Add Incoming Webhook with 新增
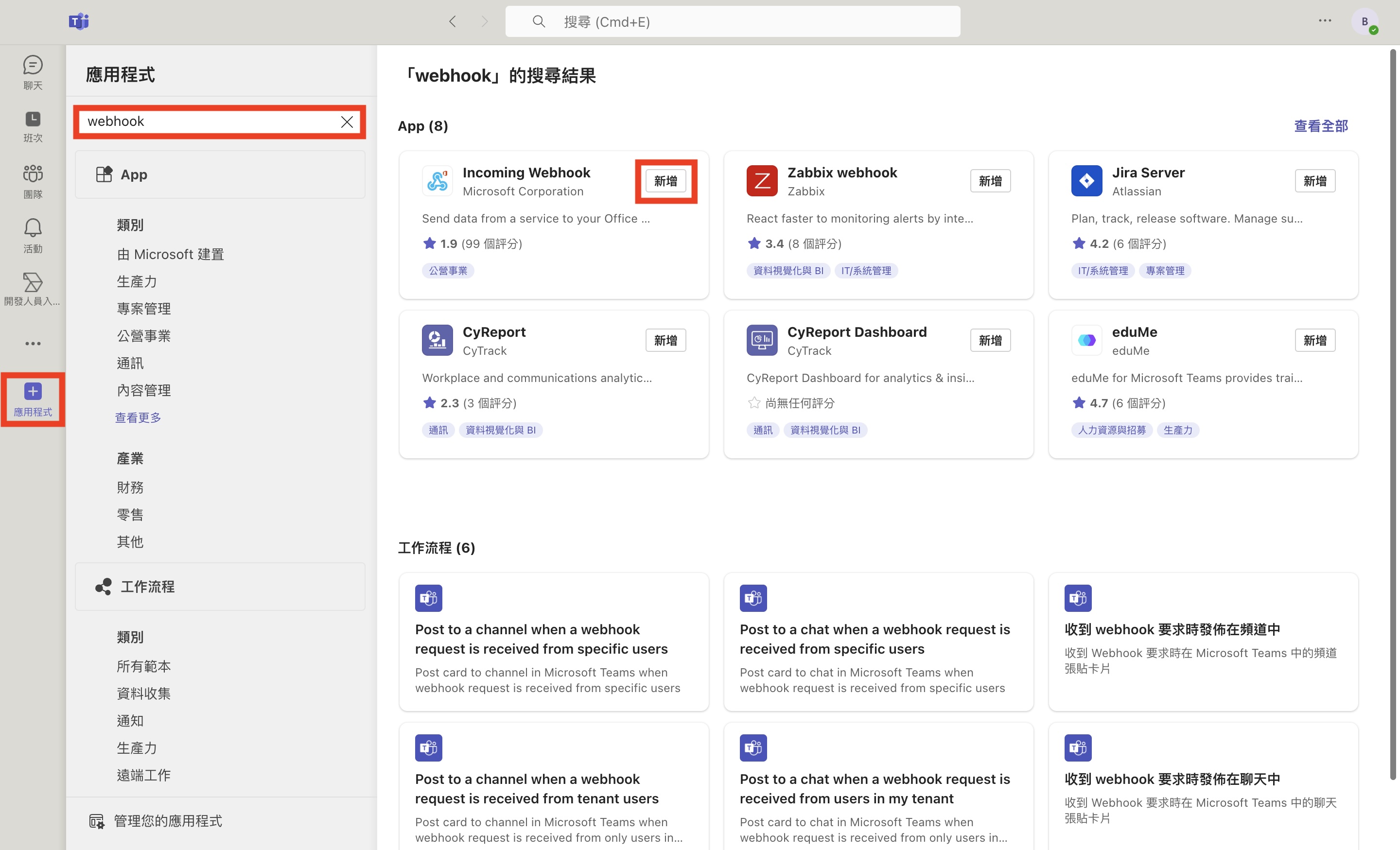 665,181
